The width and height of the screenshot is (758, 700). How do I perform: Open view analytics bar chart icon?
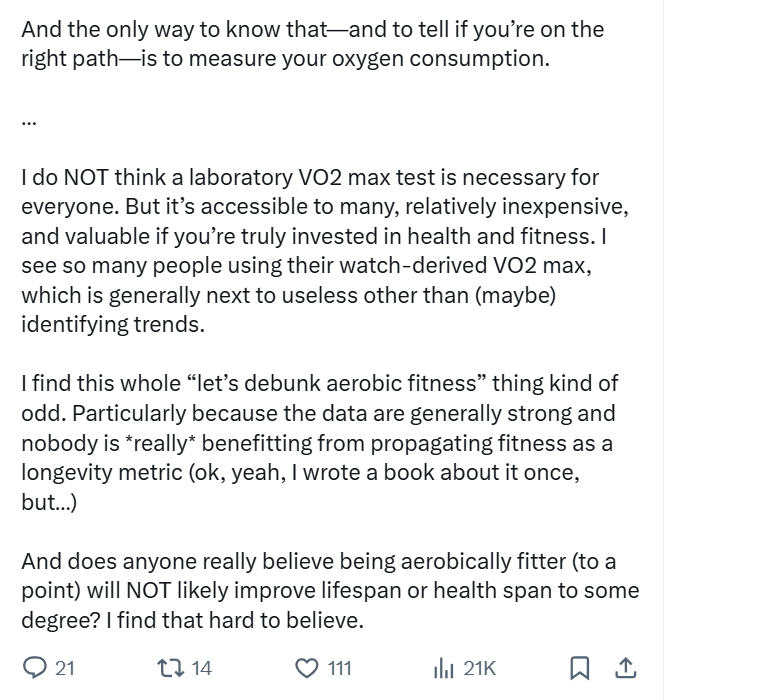[443, 667]
